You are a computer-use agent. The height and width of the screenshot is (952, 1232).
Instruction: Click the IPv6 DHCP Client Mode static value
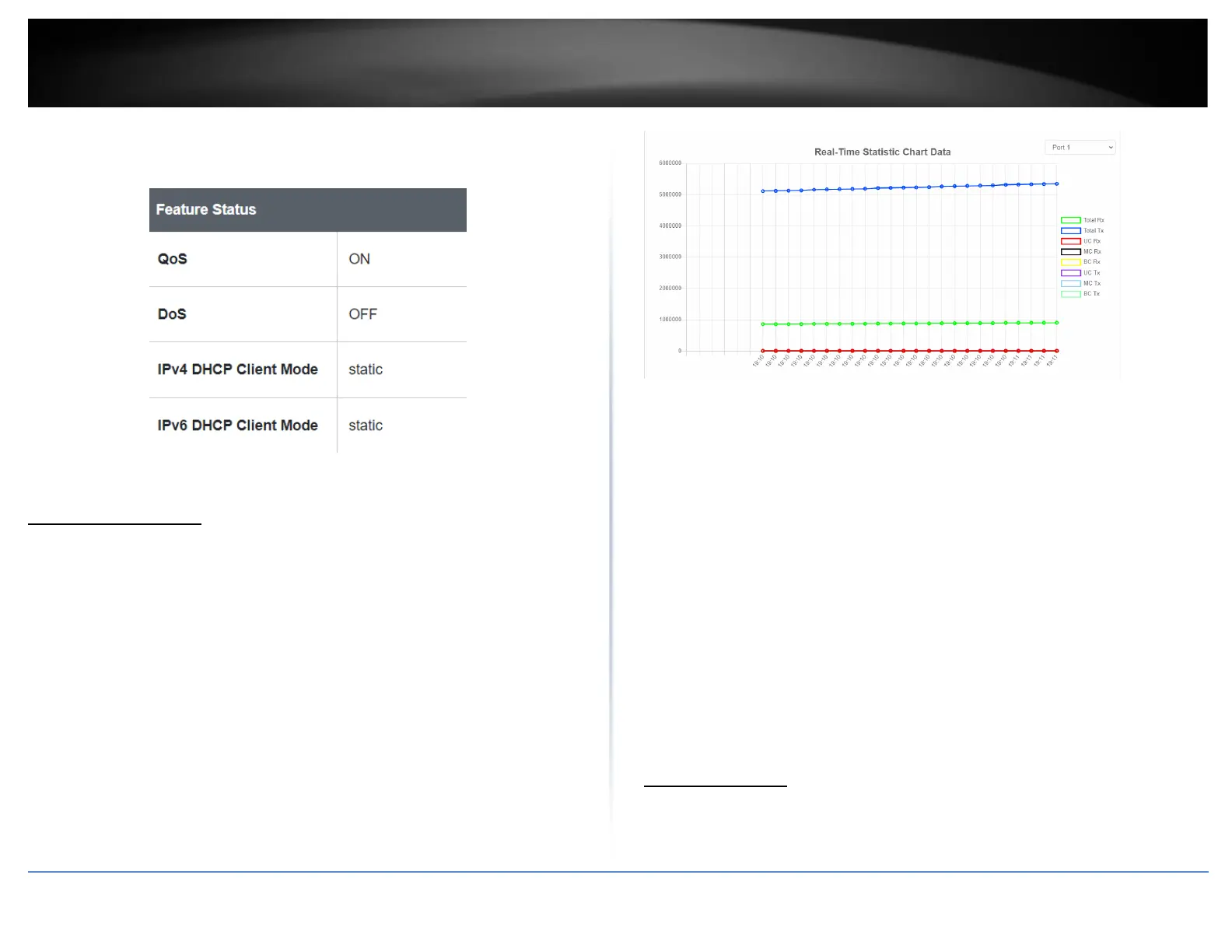[x=366, y=425]
